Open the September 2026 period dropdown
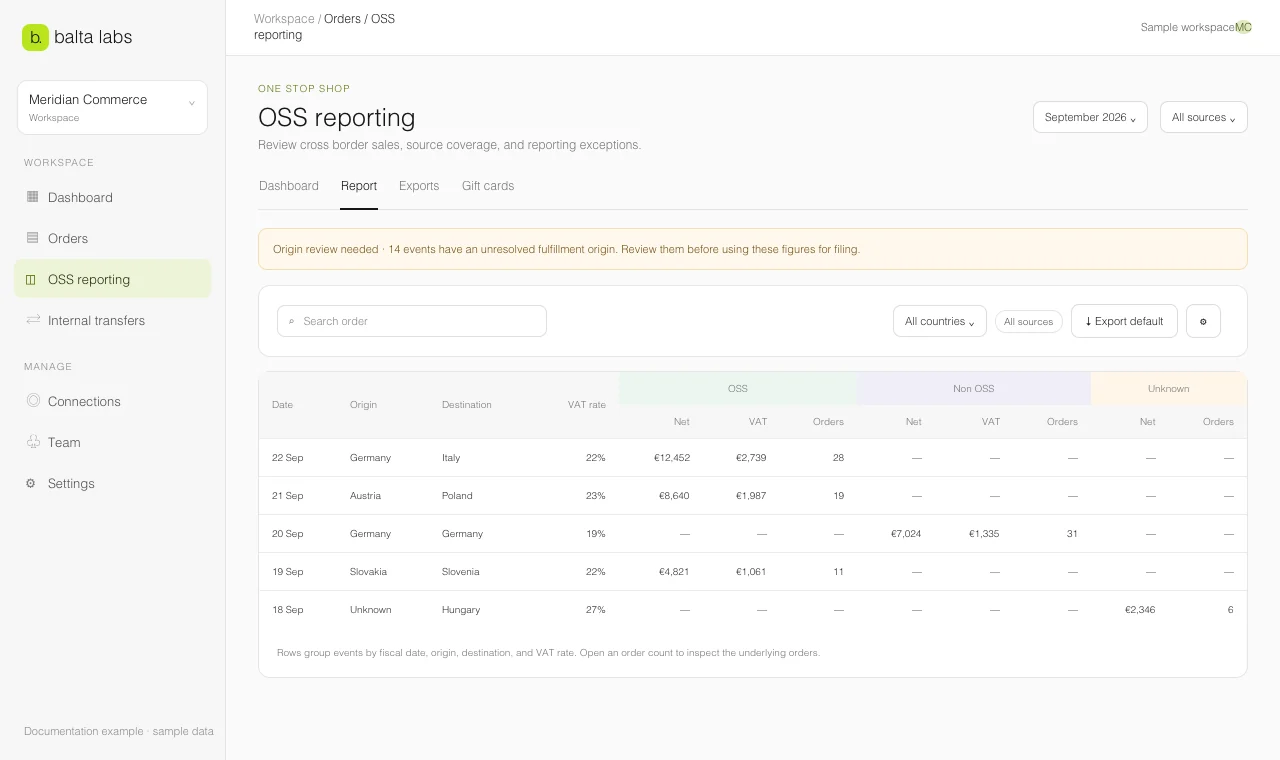The height and width of the screenshot is (760, 1280). [1090, 117]
